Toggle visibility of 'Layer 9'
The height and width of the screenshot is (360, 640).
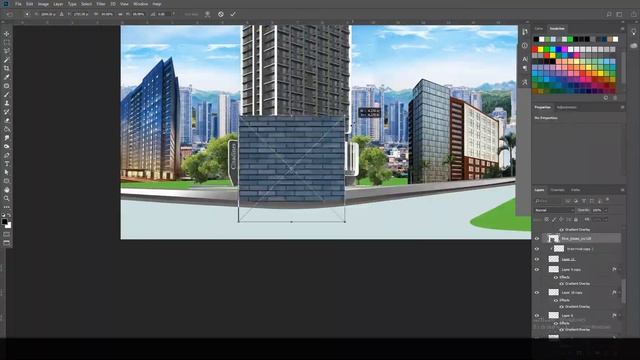[x=537, y=316]
